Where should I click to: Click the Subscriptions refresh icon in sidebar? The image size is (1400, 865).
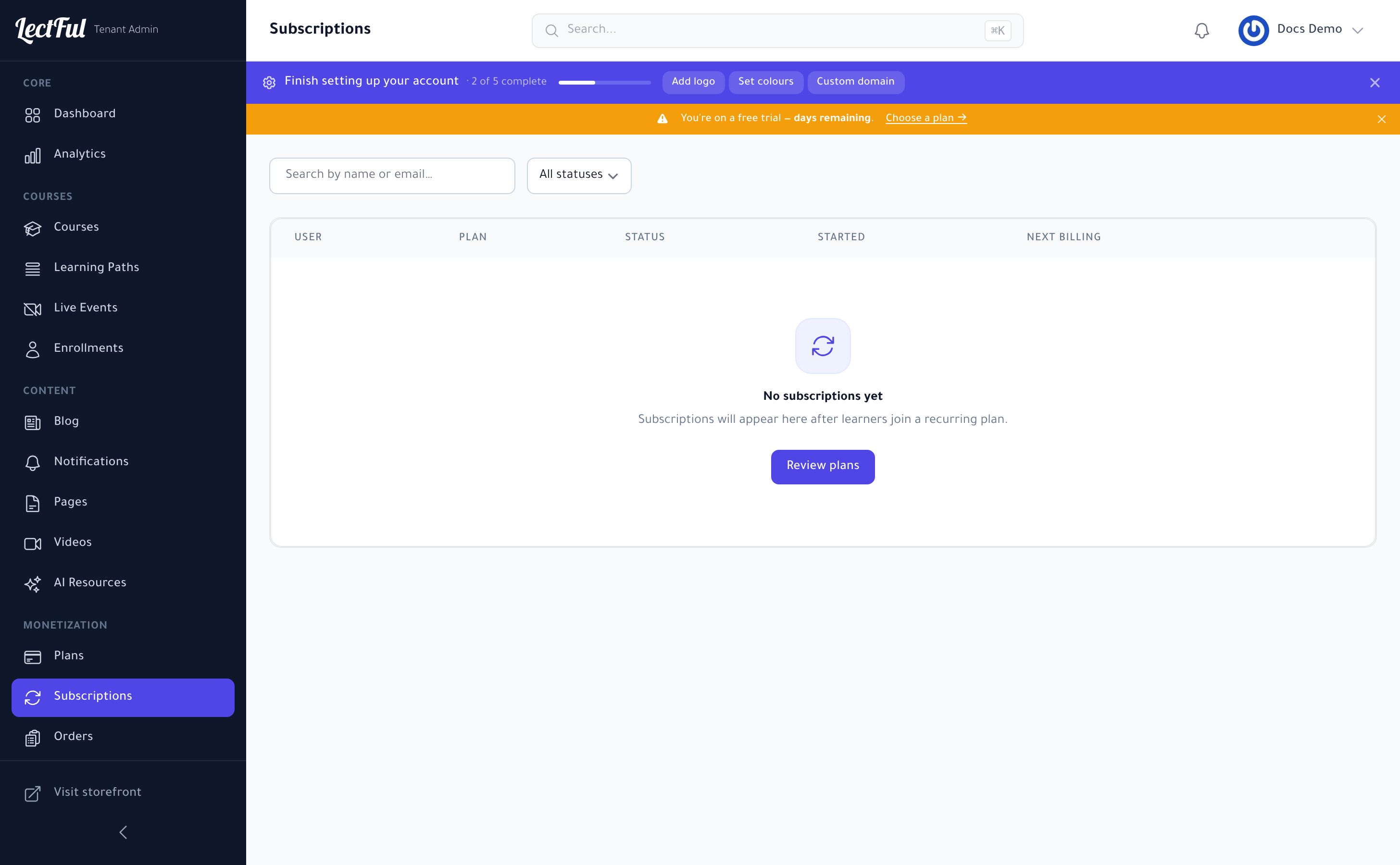pyautogui.click(x=33, y=697)
